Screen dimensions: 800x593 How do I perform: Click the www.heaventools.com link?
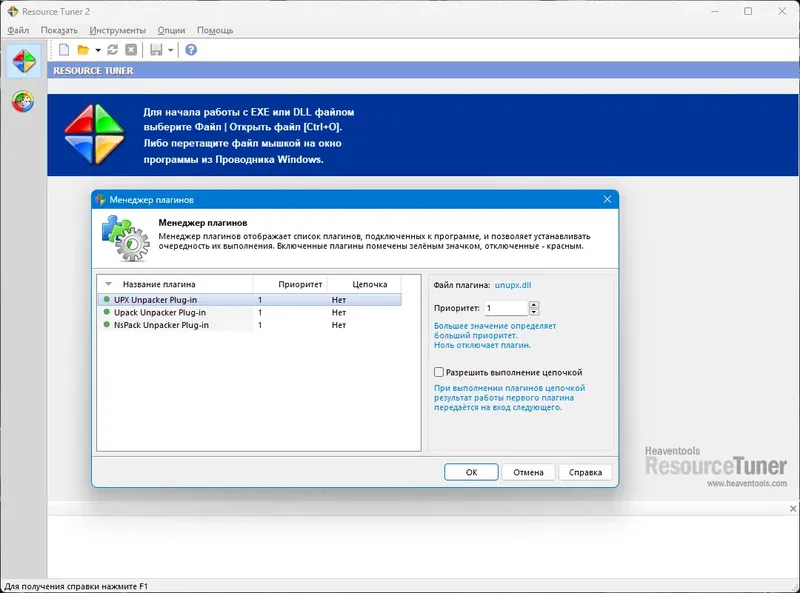[747, 483]
